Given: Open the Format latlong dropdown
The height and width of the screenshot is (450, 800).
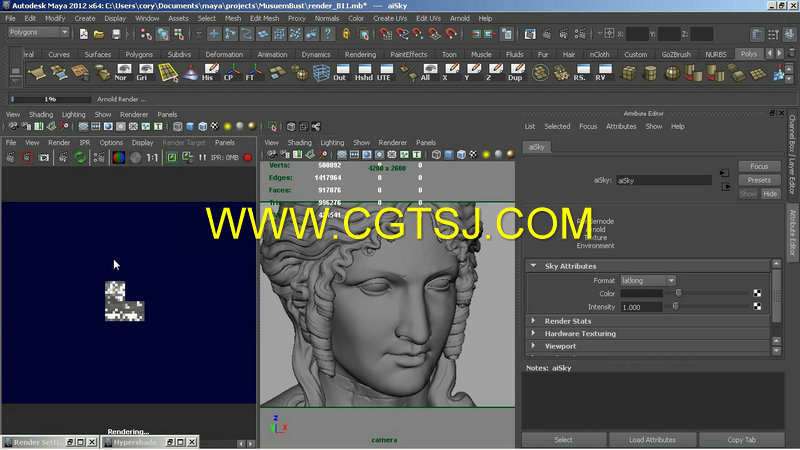Looking at the screenshot, I should click(648, 281).
